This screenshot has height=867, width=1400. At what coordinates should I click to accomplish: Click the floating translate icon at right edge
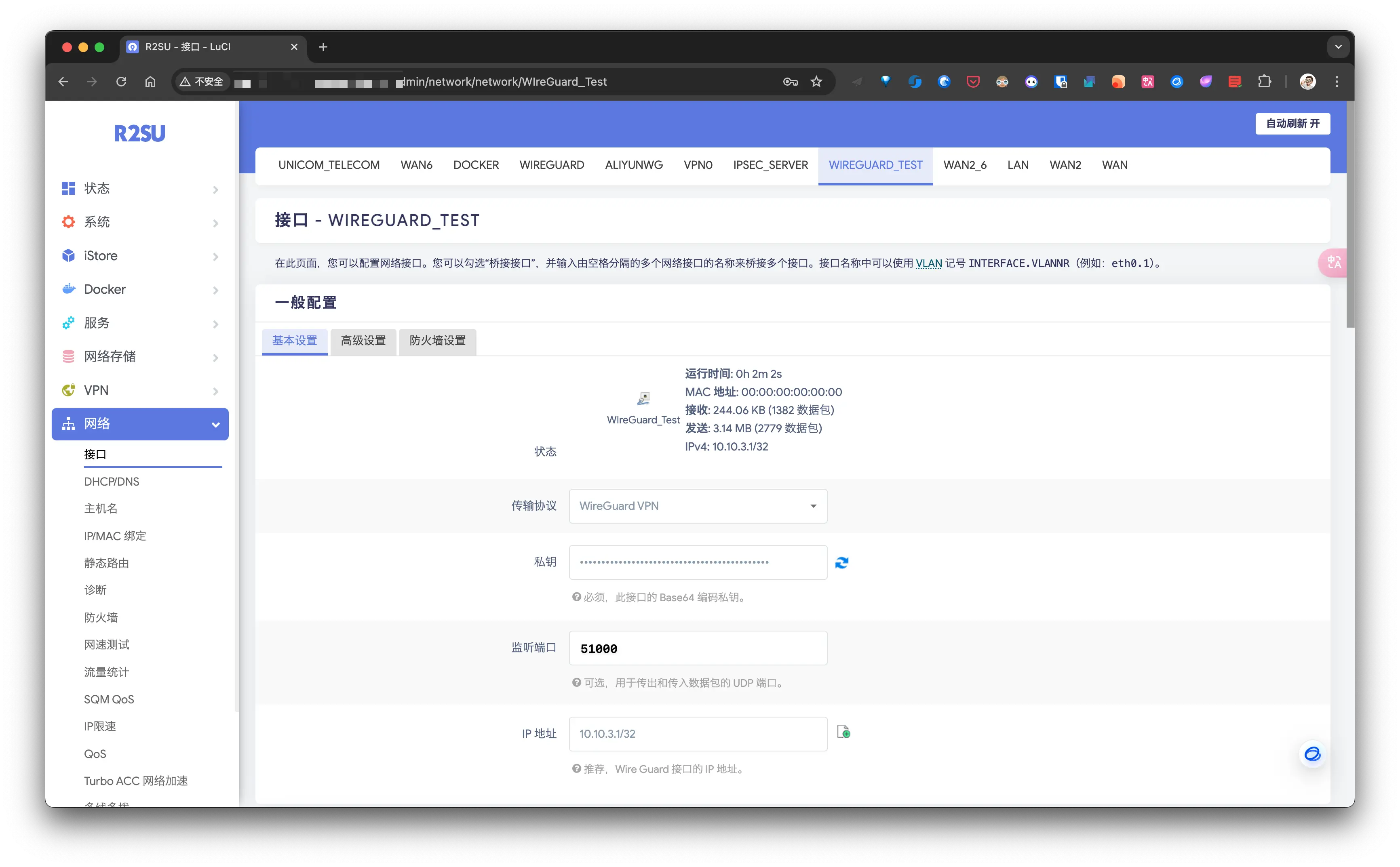[x=1333, y=263]
